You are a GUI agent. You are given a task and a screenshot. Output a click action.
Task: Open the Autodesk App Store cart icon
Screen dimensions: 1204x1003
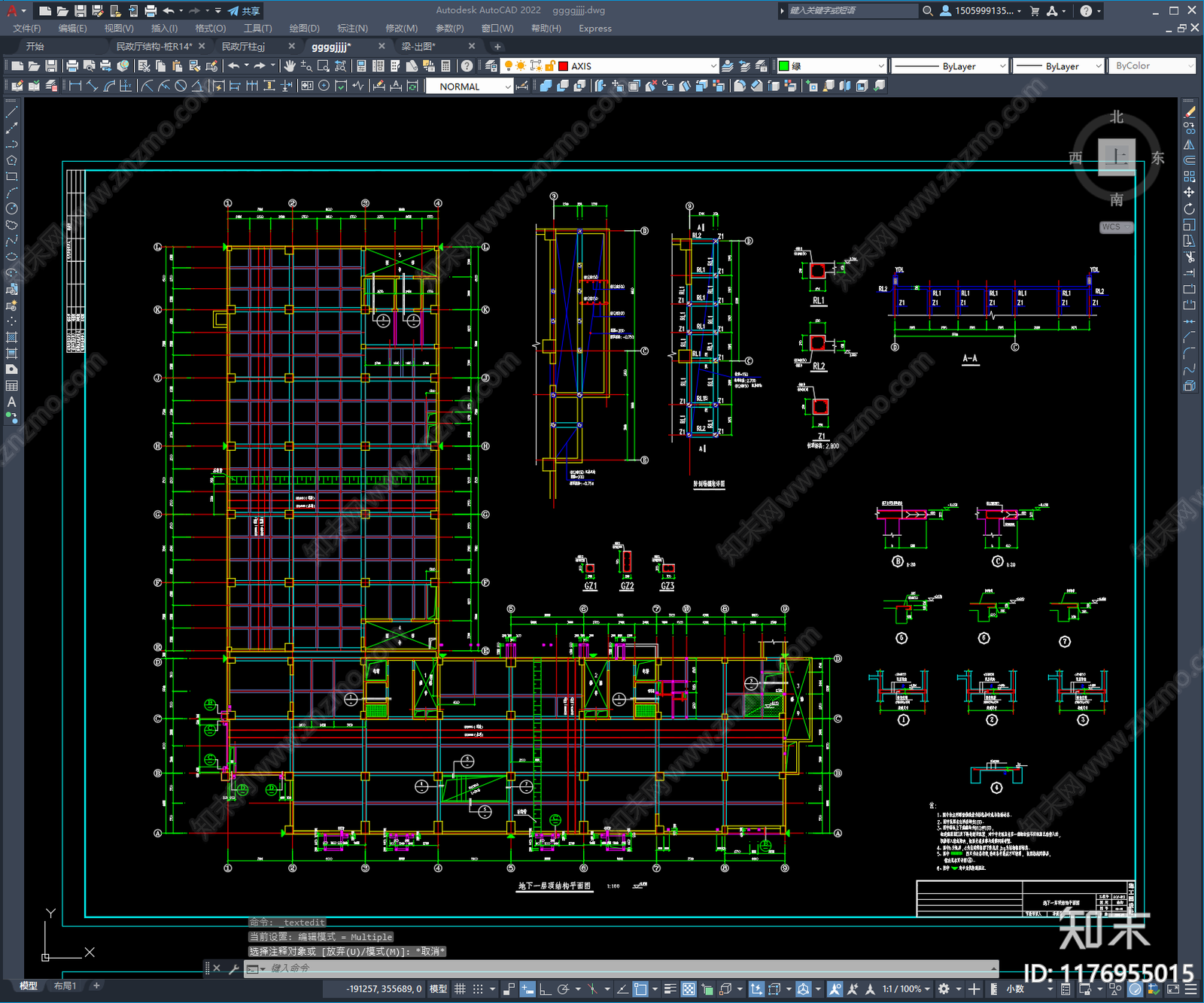click(1035, 11)
